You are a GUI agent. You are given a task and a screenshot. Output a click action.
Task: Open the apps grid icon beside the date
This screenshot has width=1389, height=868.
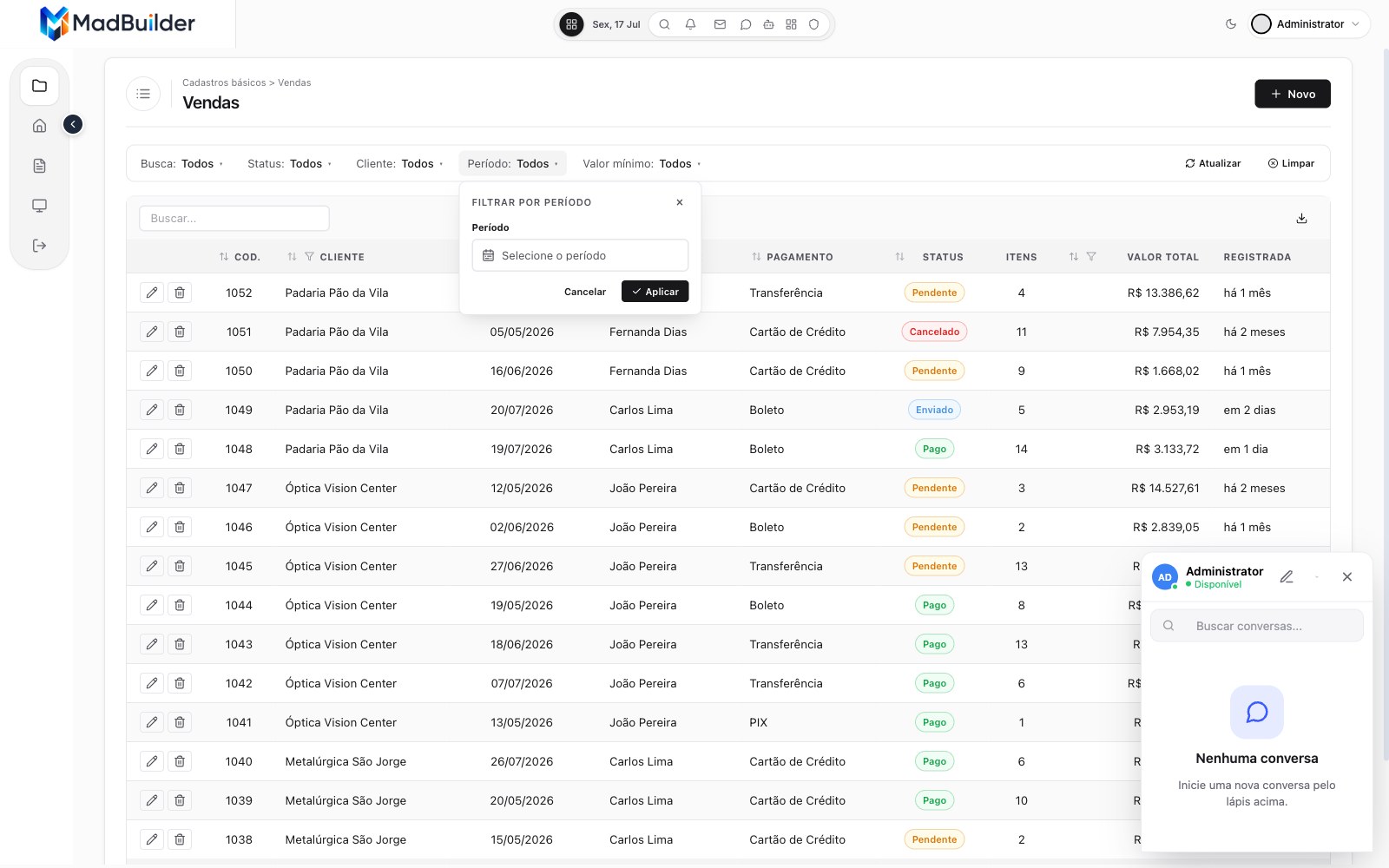coord(571,24)
